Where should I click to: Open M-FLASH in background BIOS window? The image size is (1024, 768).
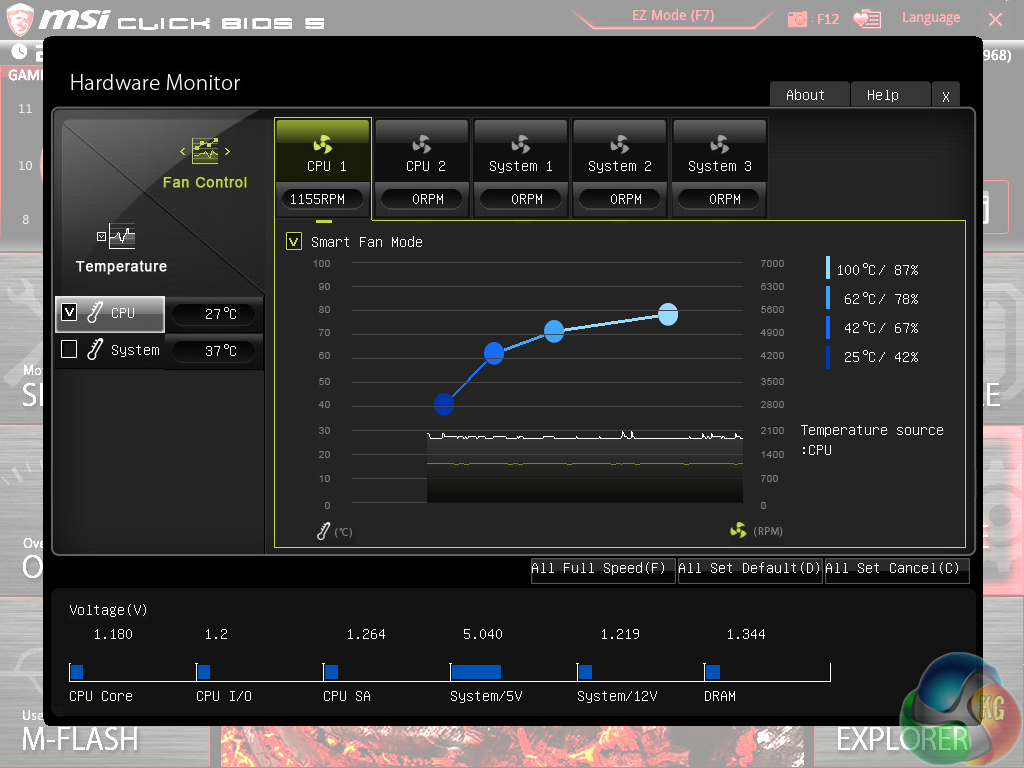(x=80, y=739)
